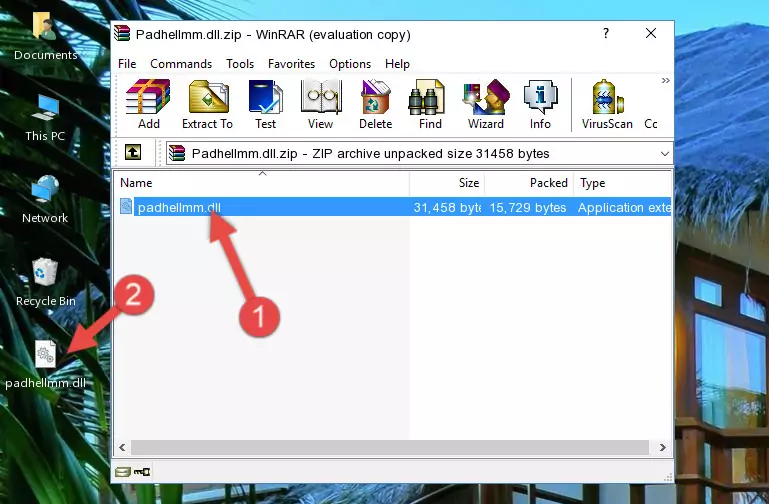The image size is (769, 504).
Task: Click the drive icon in status bar
Action: pyautogui.click(x=123, y=472)
